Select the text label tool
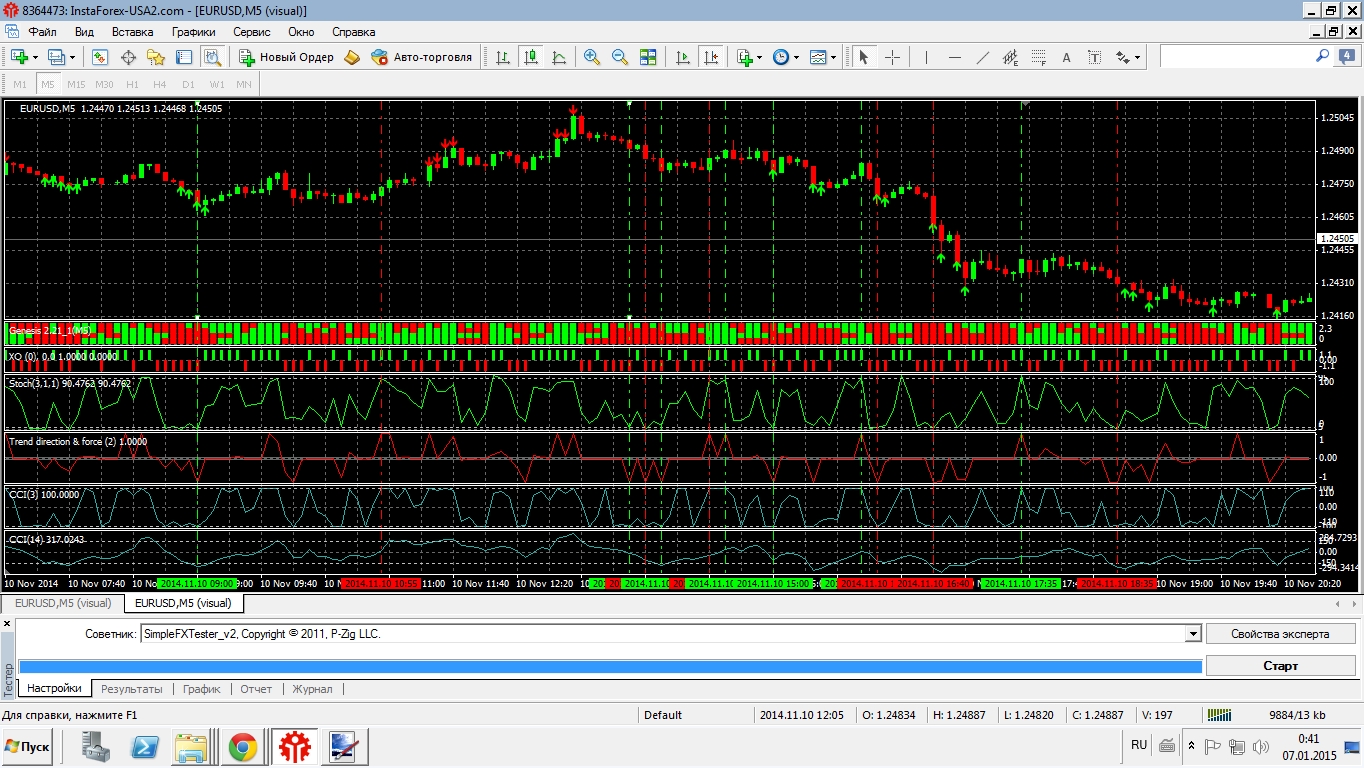1364x768 pixels. pos(1066,57)
